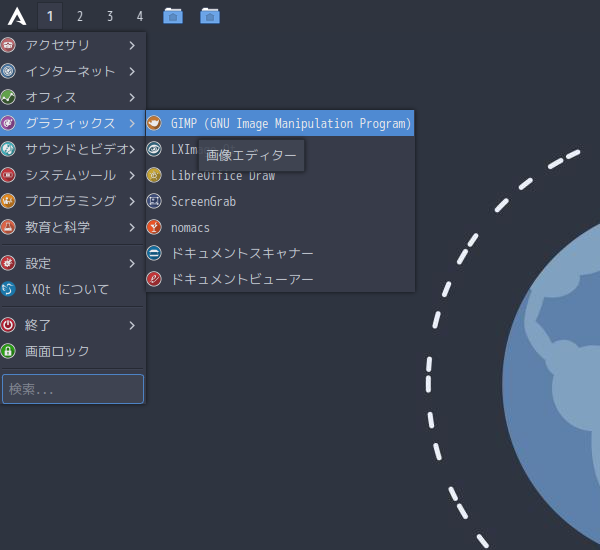Screen dimensions: 600x550
Task: Click the オフィス category icon
Action: tap(8, 97)
